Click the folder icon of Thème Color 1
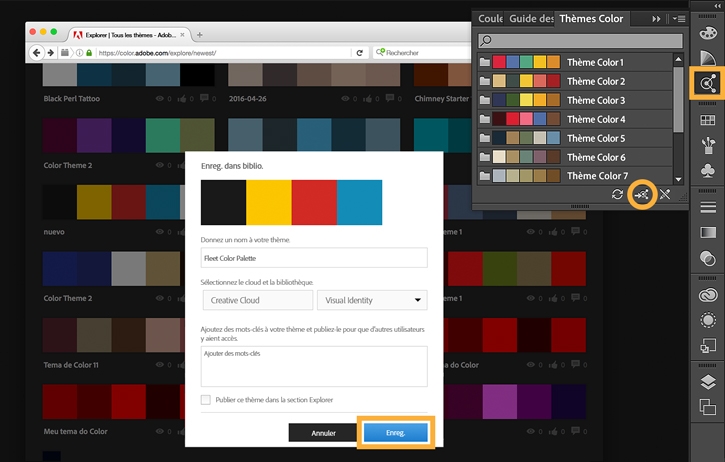The image size is (725, 462). [x=485, y=62]
